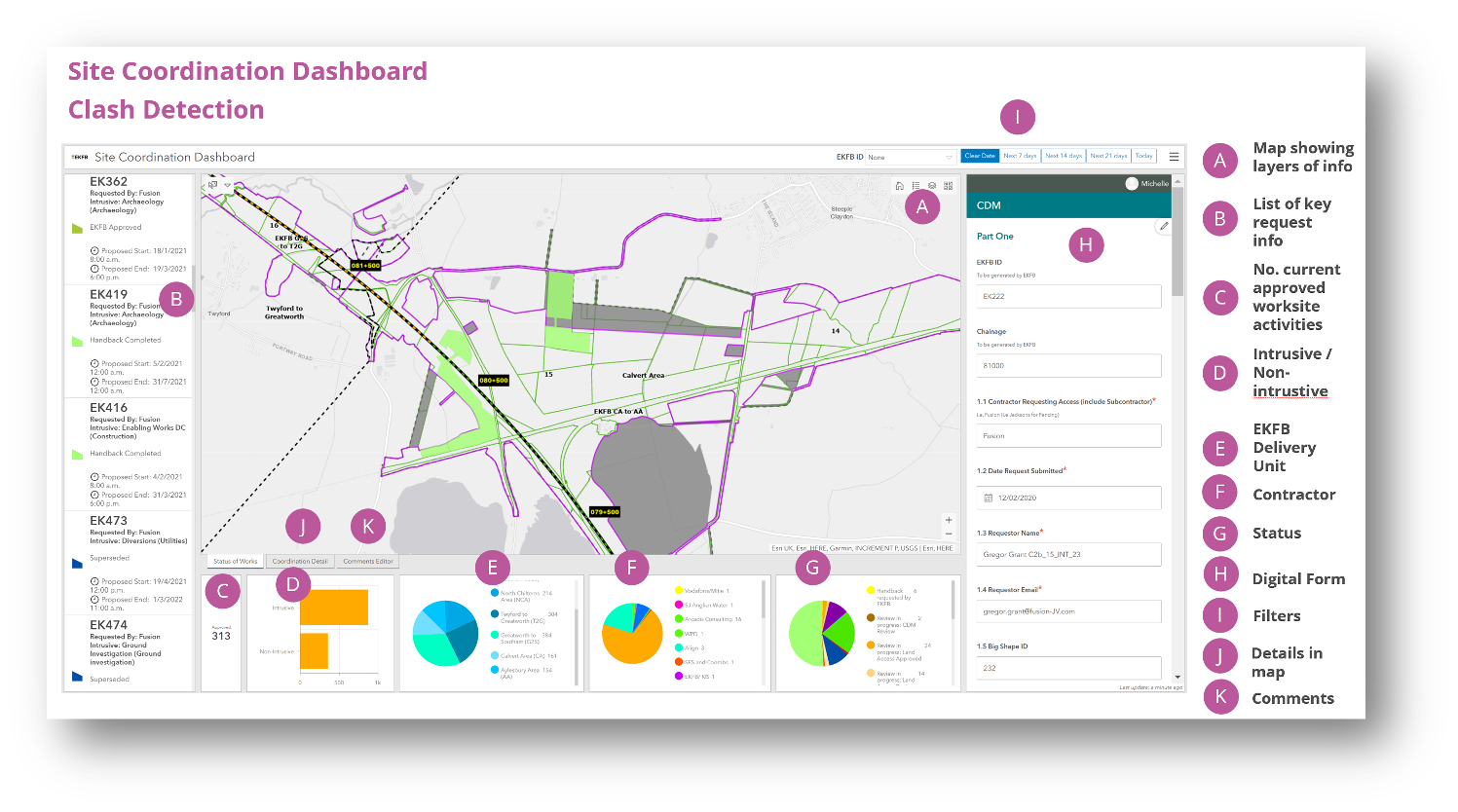Toggle the Michelle user switch
Image resolution: width=1458 pixels, height=812 pixels.
pos(1131,182)
